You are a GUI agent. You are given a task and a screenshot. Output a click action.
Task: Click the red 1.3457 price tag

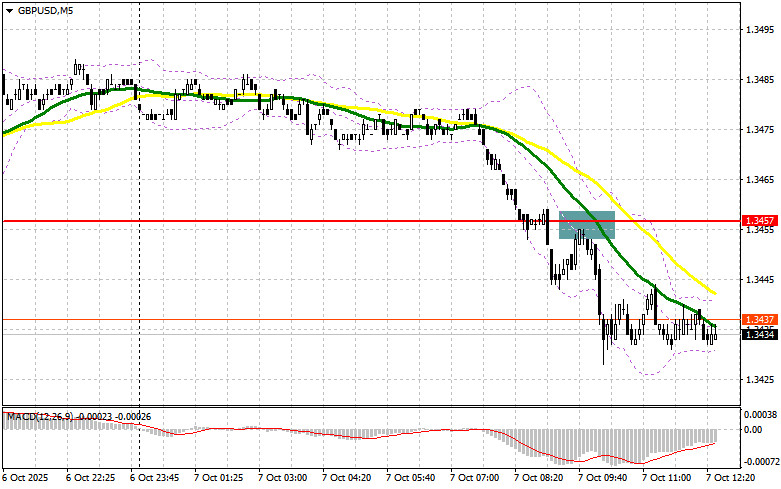click(x=759, y=221)
